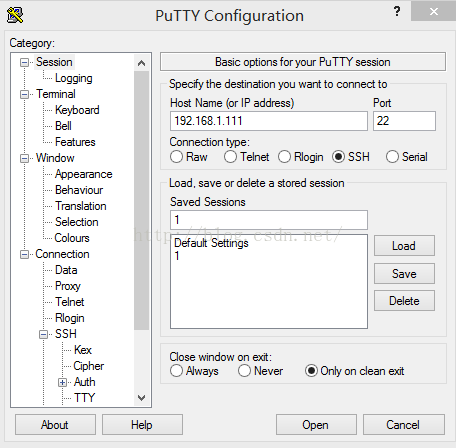
Task: Open the Session category
Action: point(54,62)
